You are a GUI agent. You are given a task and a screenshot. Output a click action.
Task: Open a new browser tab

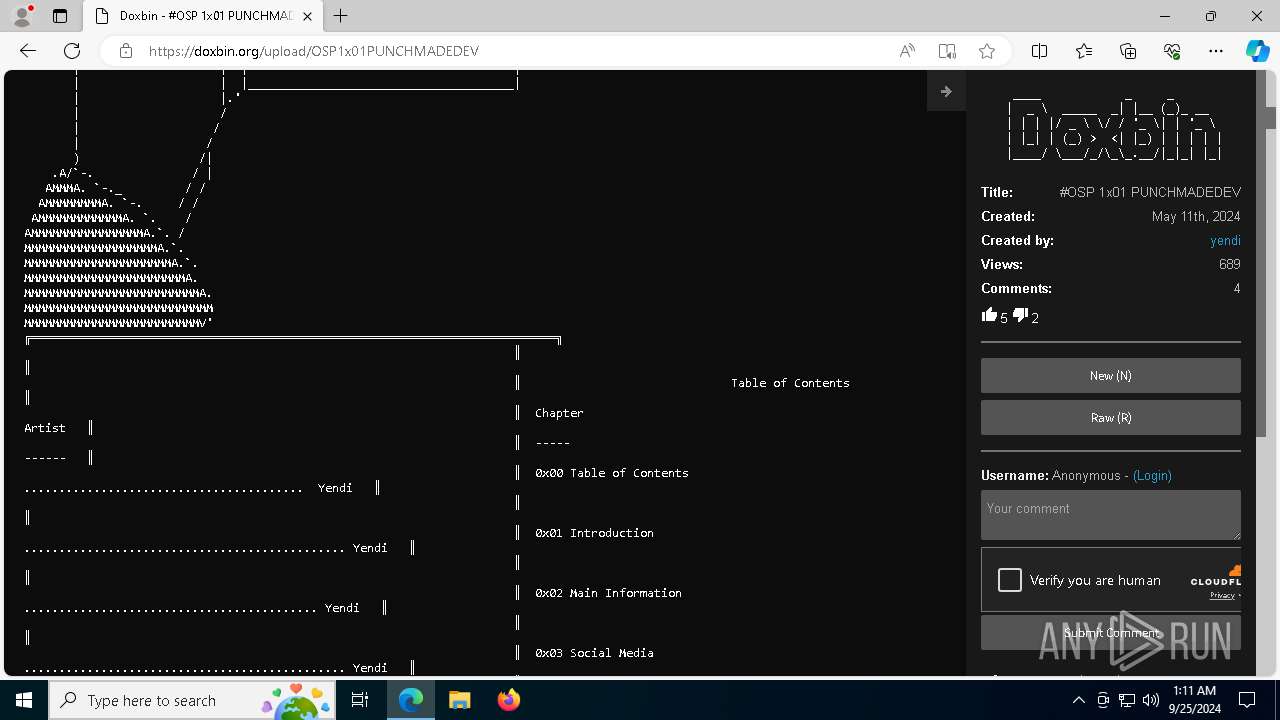coord(341,16)
